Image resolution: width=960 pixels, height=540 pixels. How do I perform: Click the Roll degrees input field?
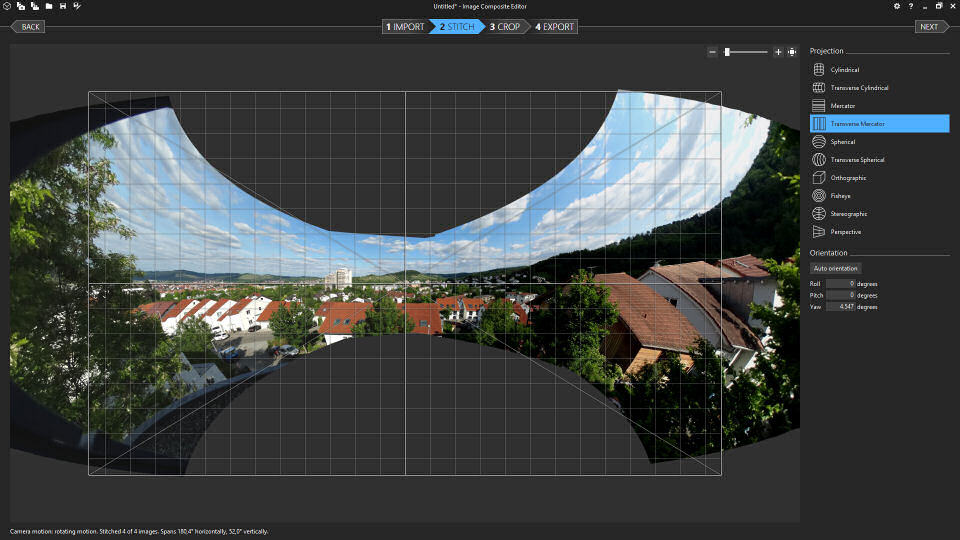coord(840,284)
